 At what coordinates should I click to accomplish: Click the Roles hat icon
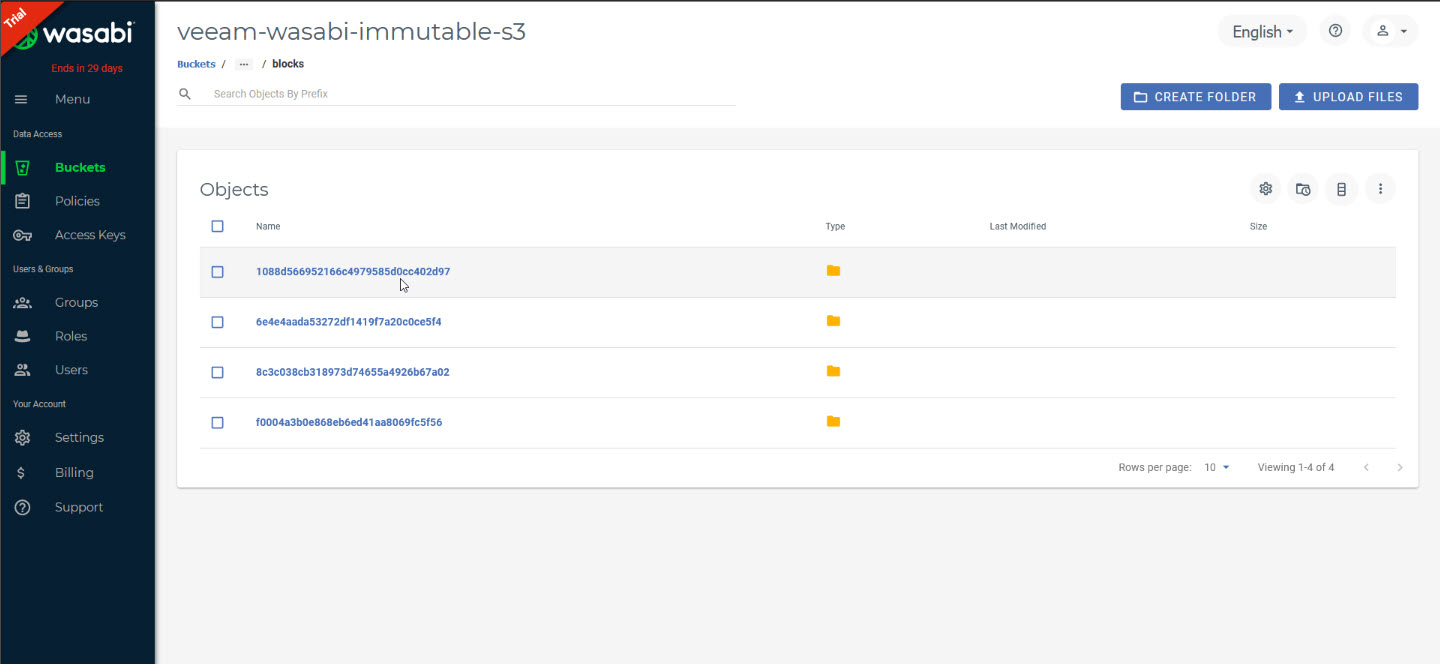tap(22, 336)
